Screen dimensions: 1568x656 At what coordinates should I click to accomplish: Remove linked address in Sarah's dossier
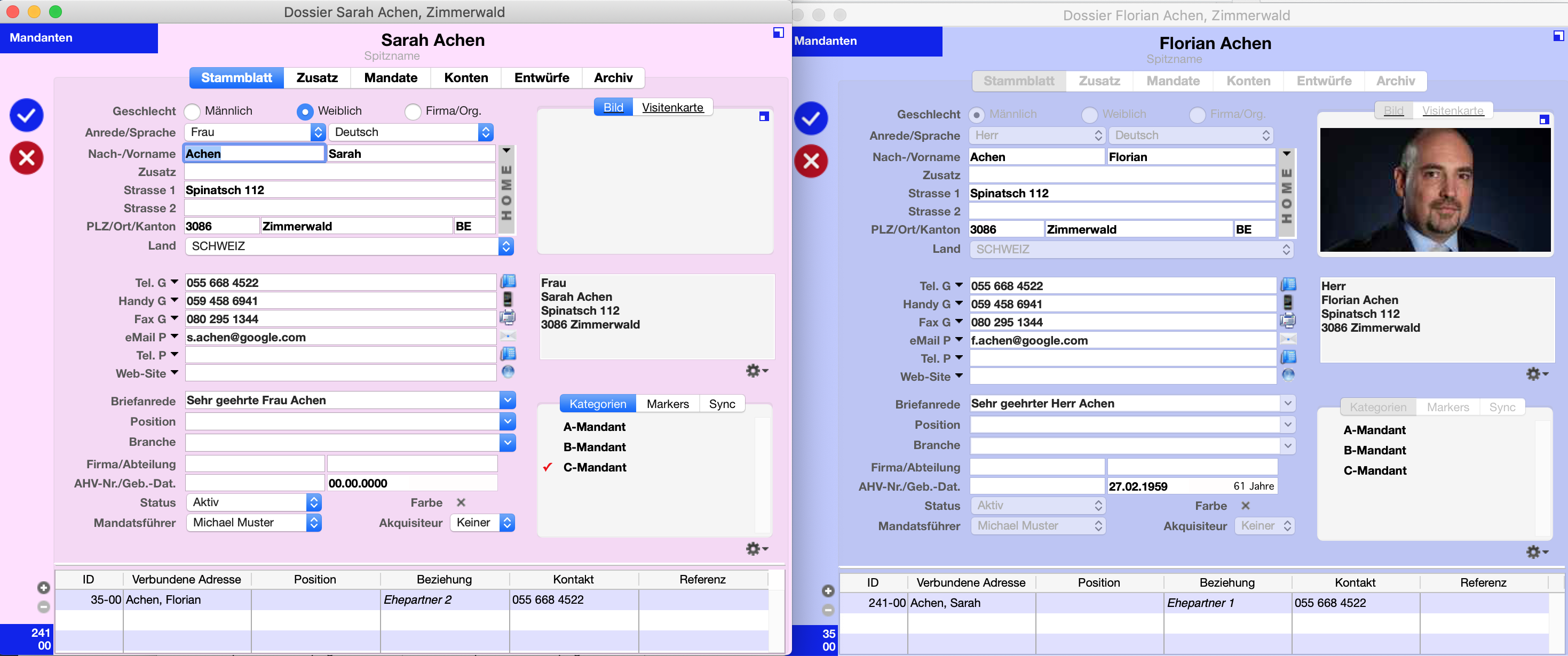coord(43,607)
